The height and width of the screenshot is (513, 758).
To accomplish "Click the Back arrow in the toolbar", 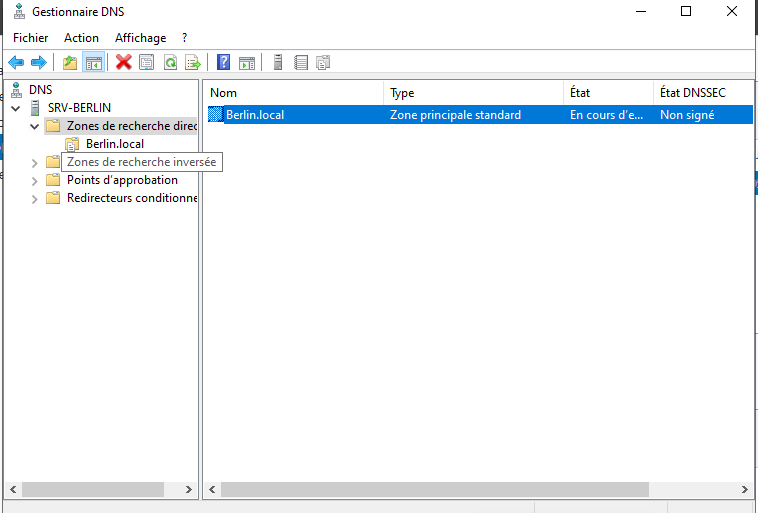I will [x=16, y=62].
